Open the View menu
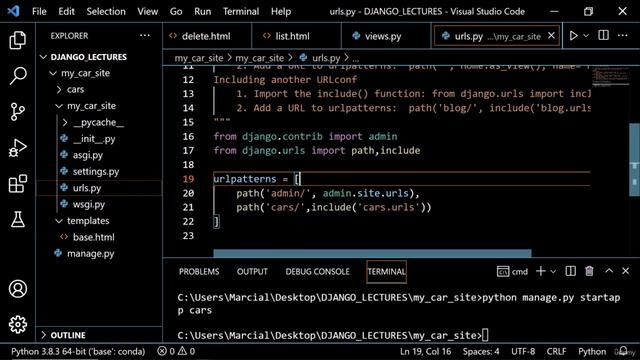The width and height of the screenshot is (640, 360). (x=147, y=11)
